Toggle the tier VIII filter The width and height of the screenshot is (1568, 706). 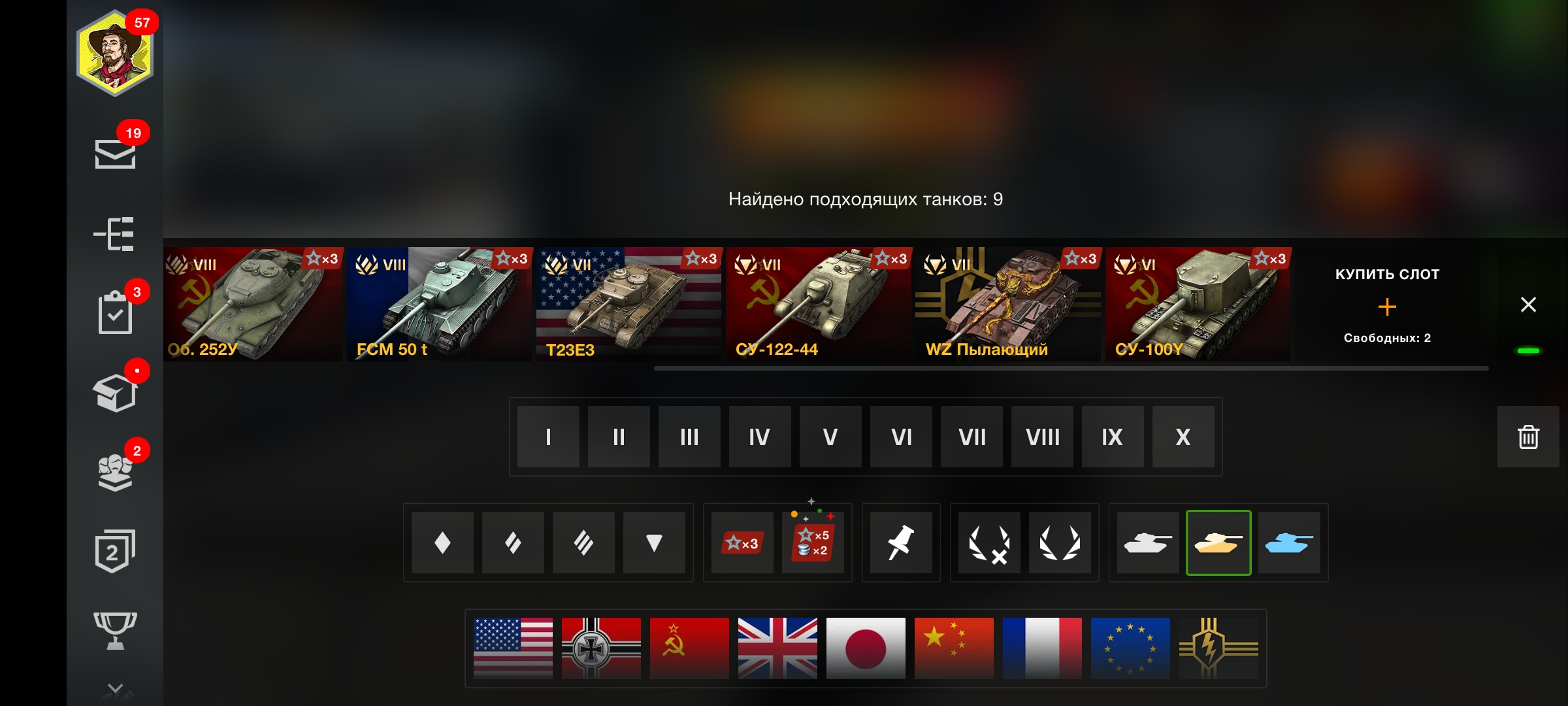point(1042,437)
